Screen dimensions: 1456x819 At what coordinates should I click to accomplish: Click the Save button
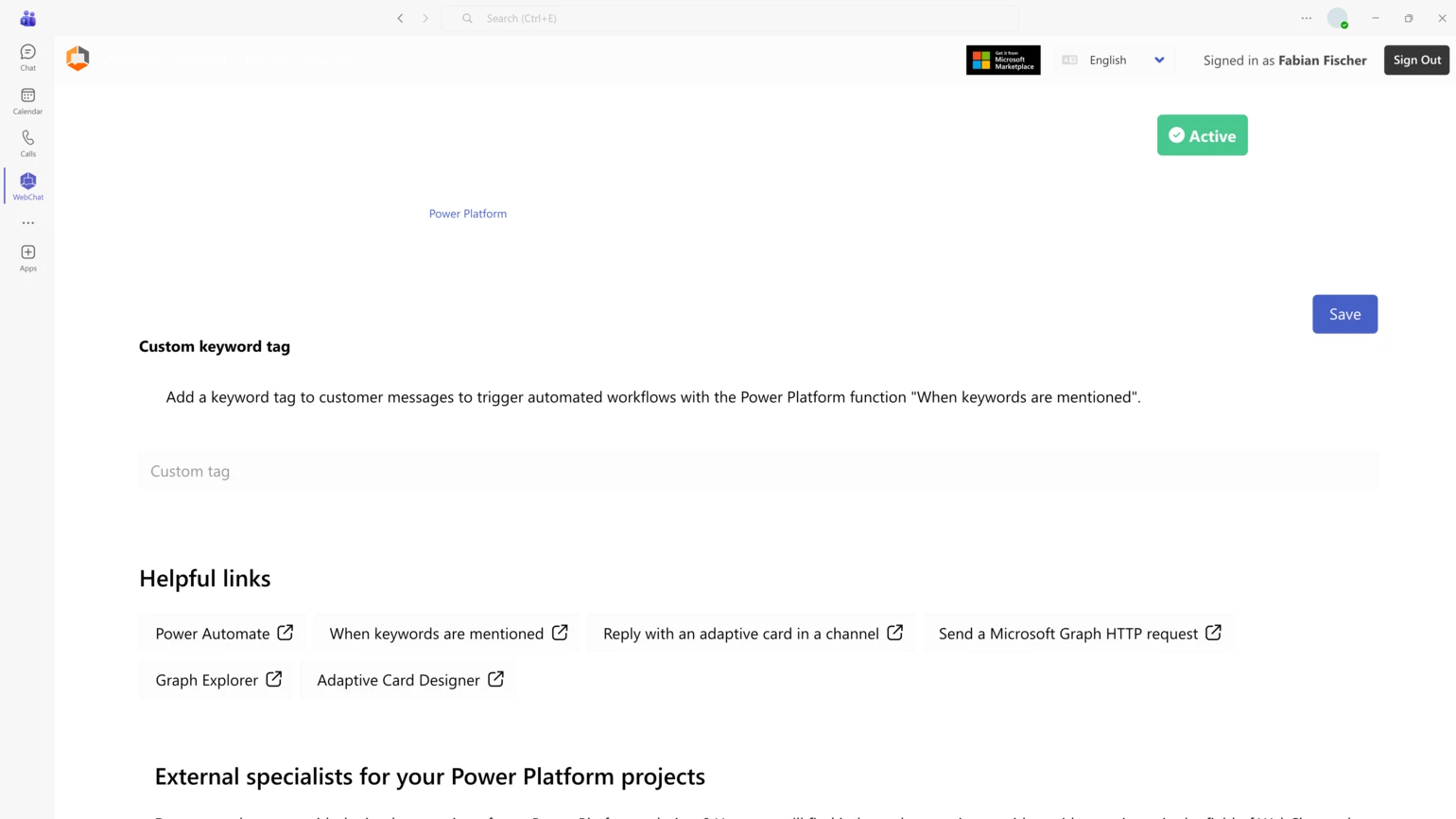[x=1344, y=313]
